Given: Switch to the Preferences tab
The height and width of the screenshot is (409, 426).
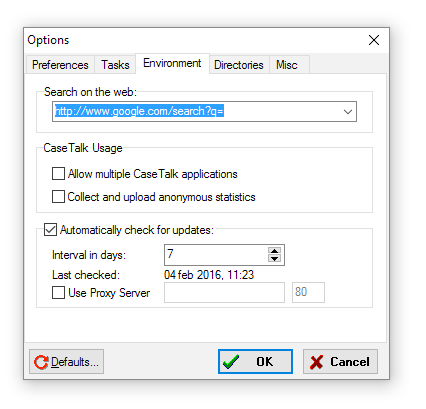Looking at the screenshot, I should point(60,65).
